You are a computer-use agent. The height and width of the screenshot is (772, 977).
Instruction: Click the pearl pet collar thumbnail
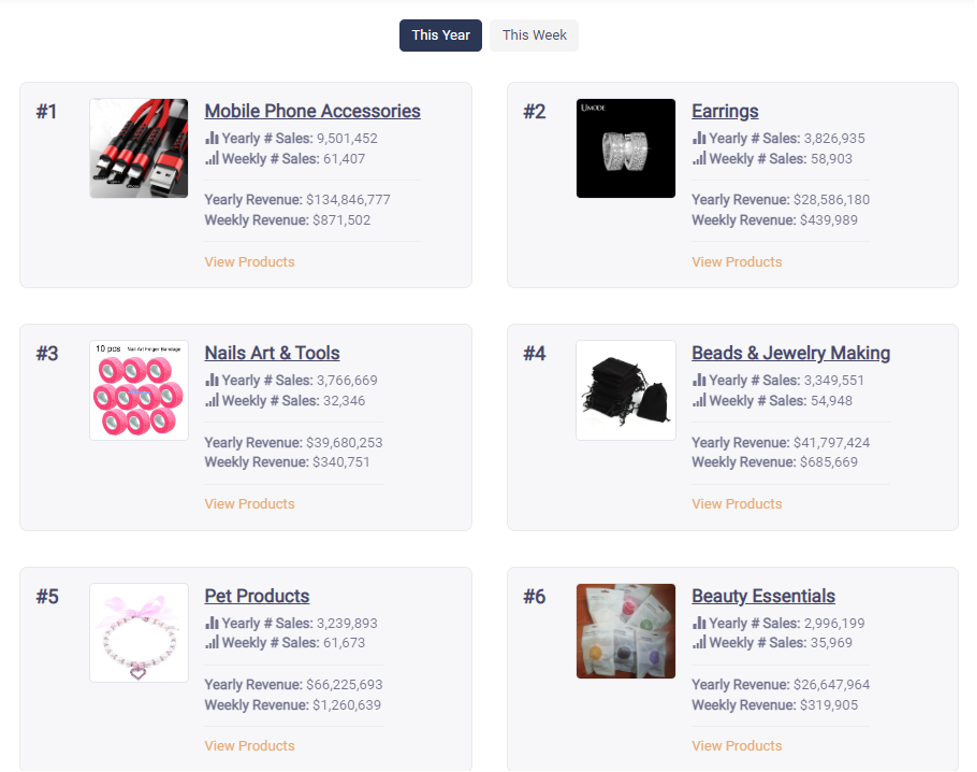[139, 633]
